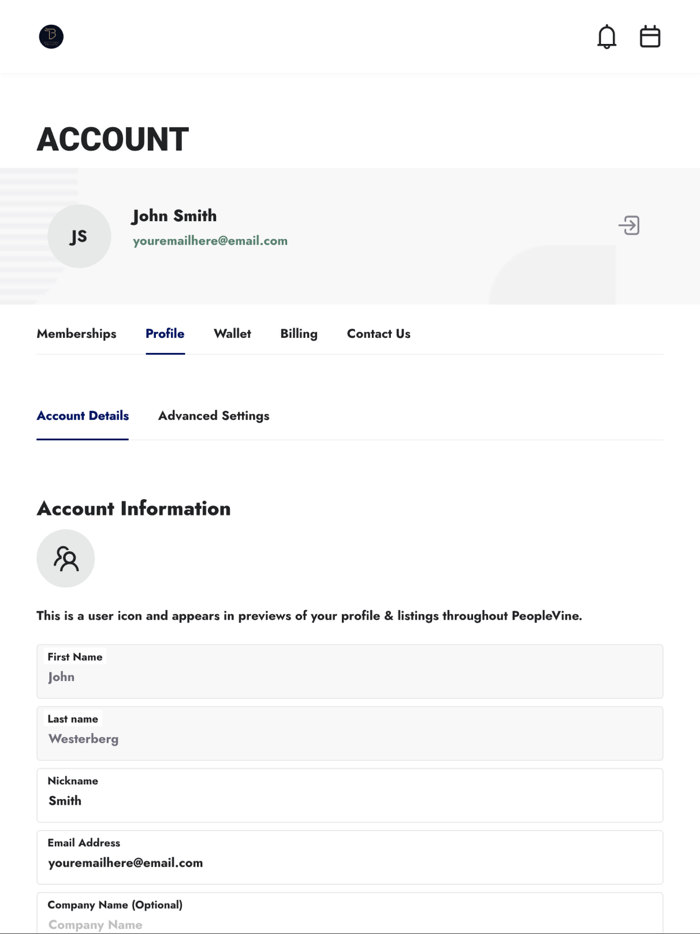This screenshot has height=934, width=700.
Task: Select the Account Details sub-tab
Action: pyautogui.click(x=82, y=416)
